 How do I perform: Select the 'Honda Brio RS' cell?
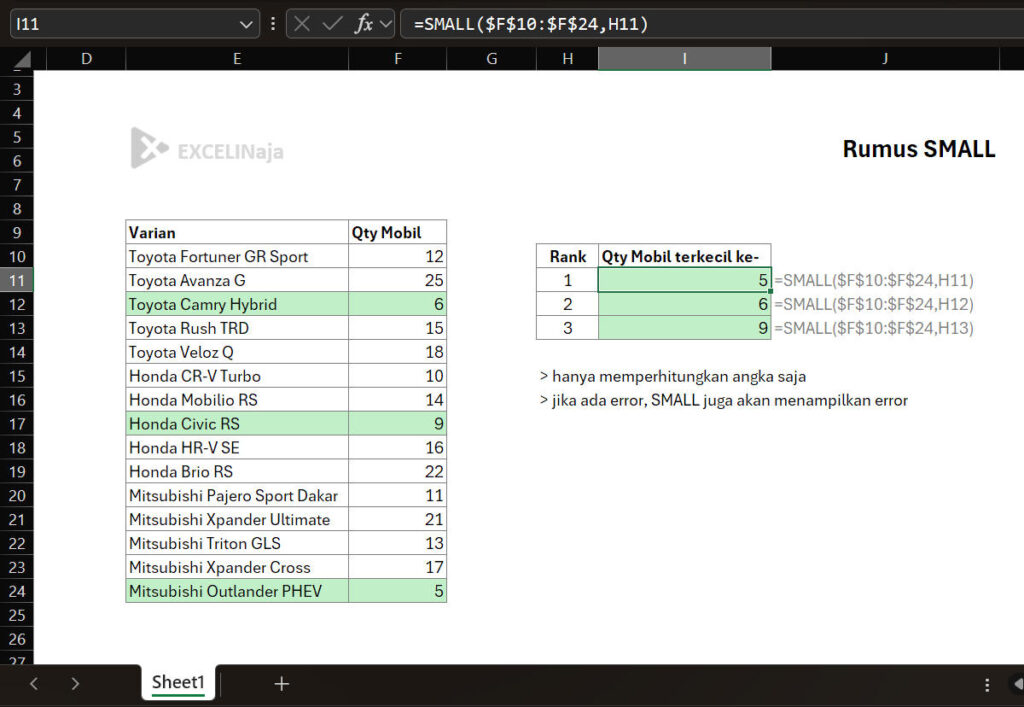click(x=237, y=472)
